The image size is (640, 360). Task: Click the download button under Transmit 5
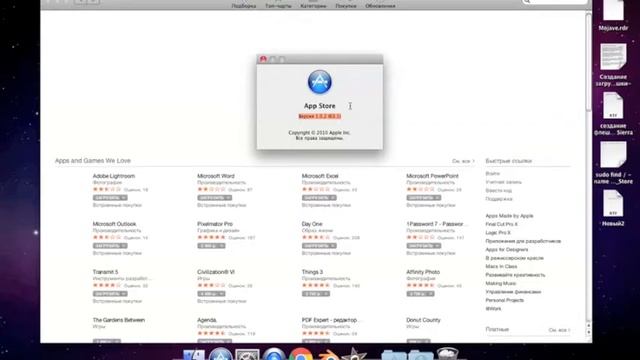coord(110,294)
